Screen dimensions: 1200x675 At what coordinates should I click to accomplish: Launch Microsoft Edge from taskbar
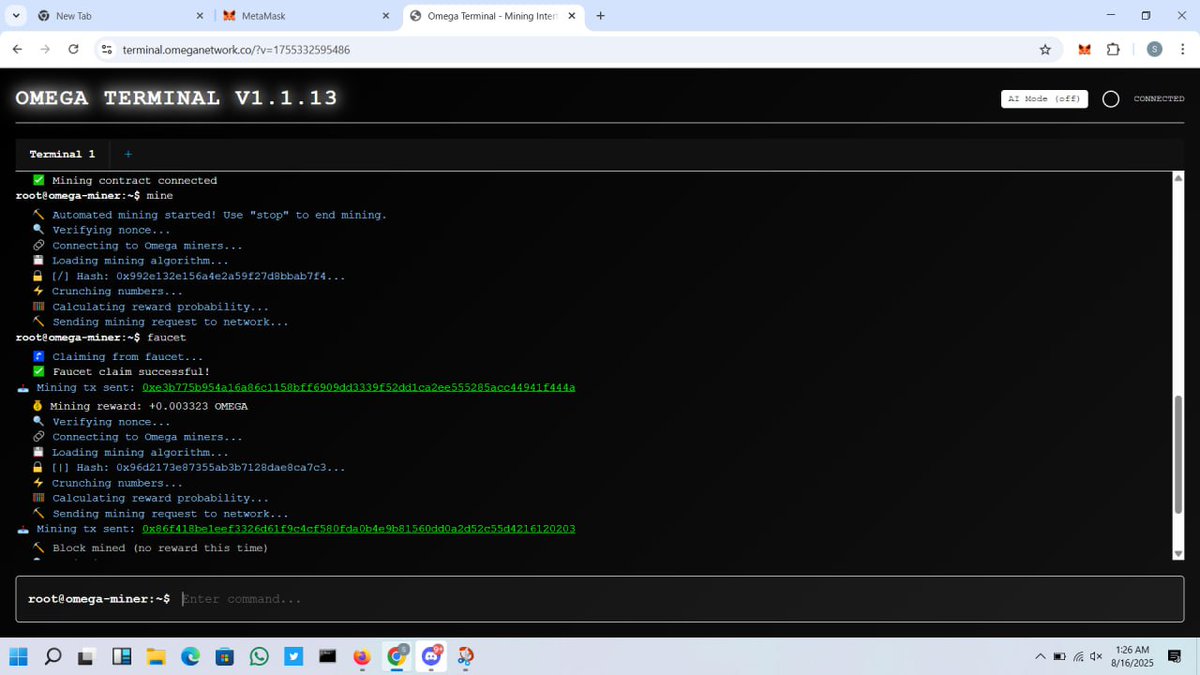[190, 656]
